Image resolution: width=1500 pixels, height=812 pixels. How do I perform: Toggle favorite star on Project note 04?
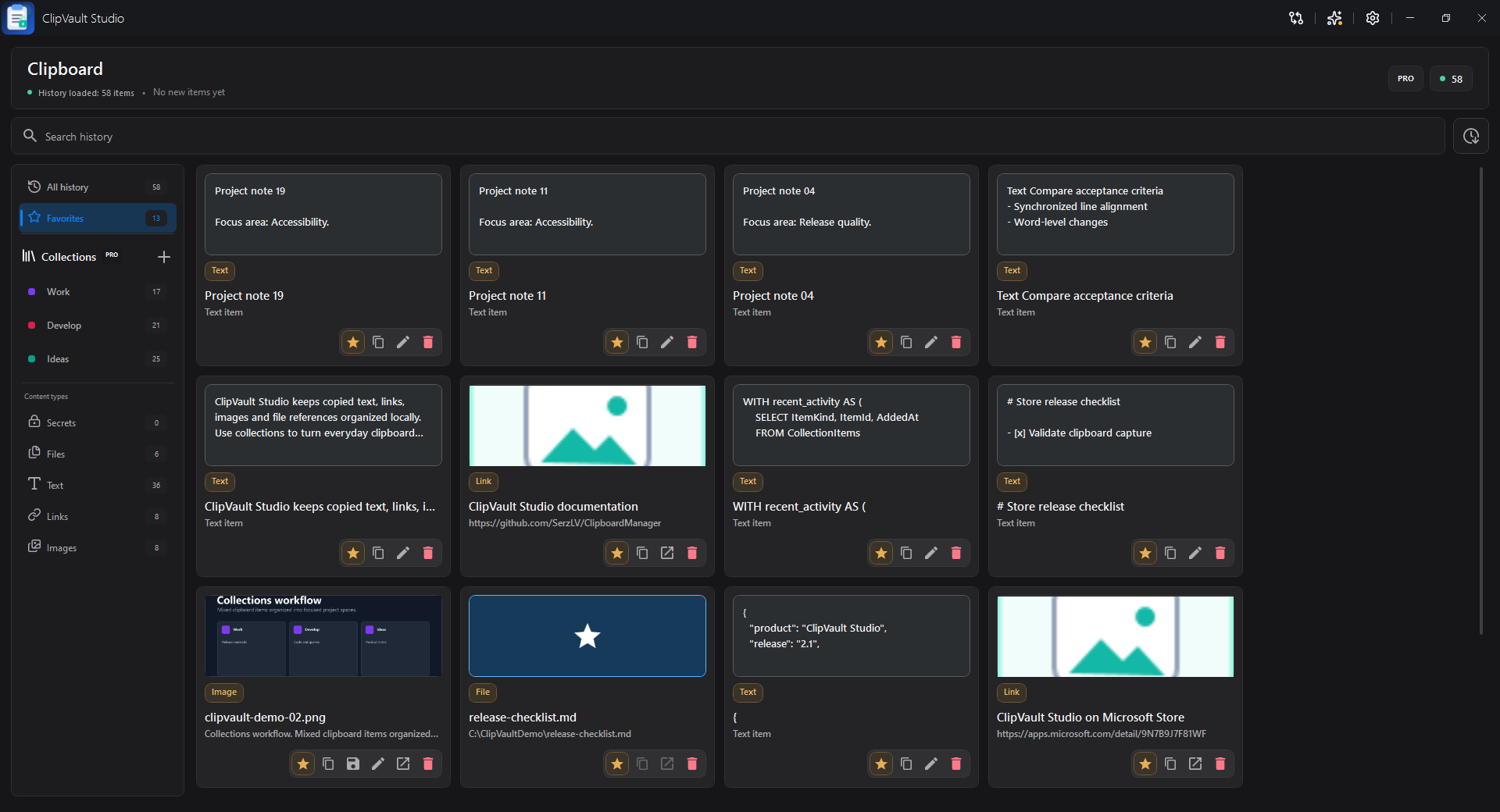(x=881, y=342)
